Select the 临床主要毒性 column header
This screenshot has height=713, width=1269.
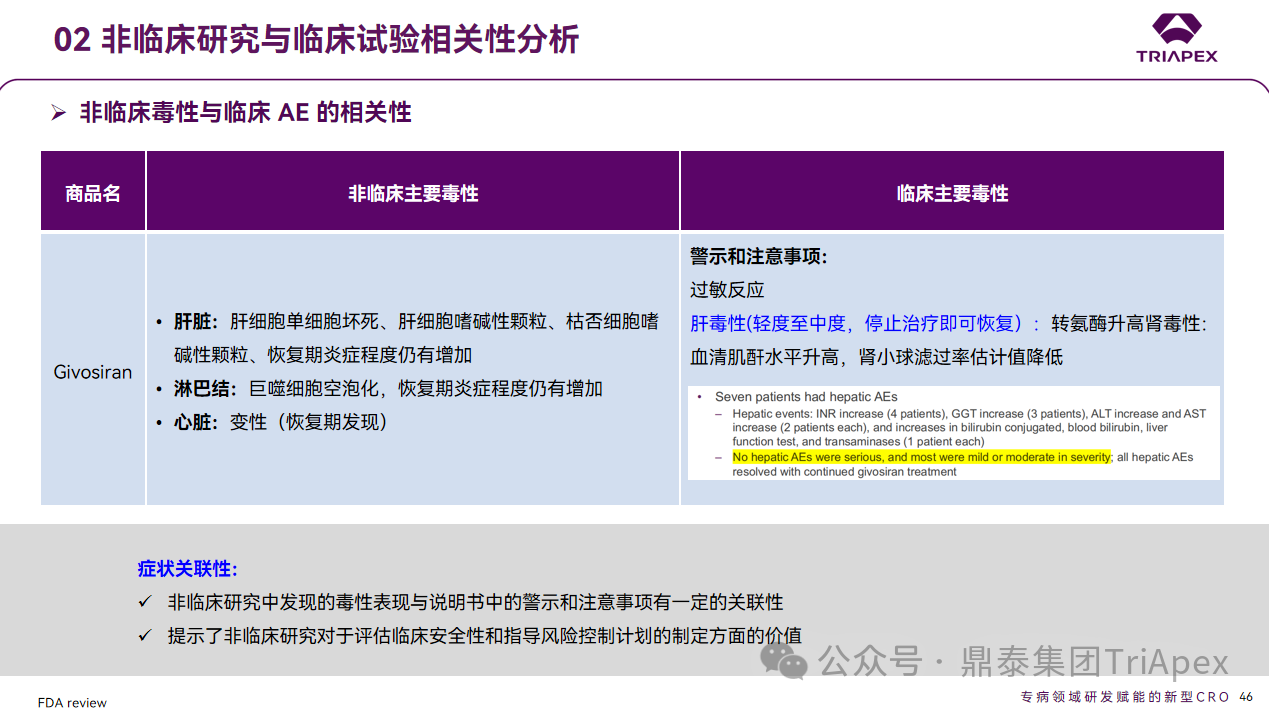click(x=951, y=193)
